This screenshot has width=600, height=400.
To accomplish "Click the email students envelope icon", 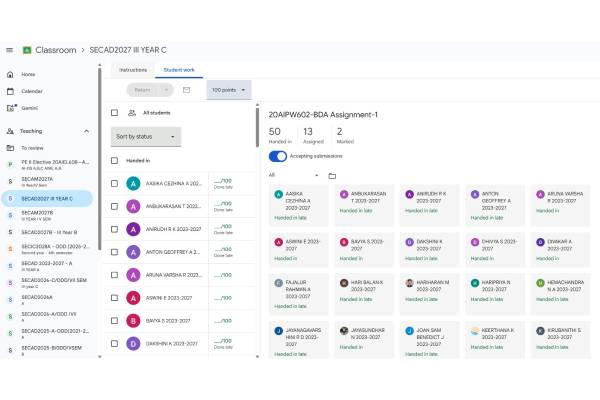I will click(186, 90).
